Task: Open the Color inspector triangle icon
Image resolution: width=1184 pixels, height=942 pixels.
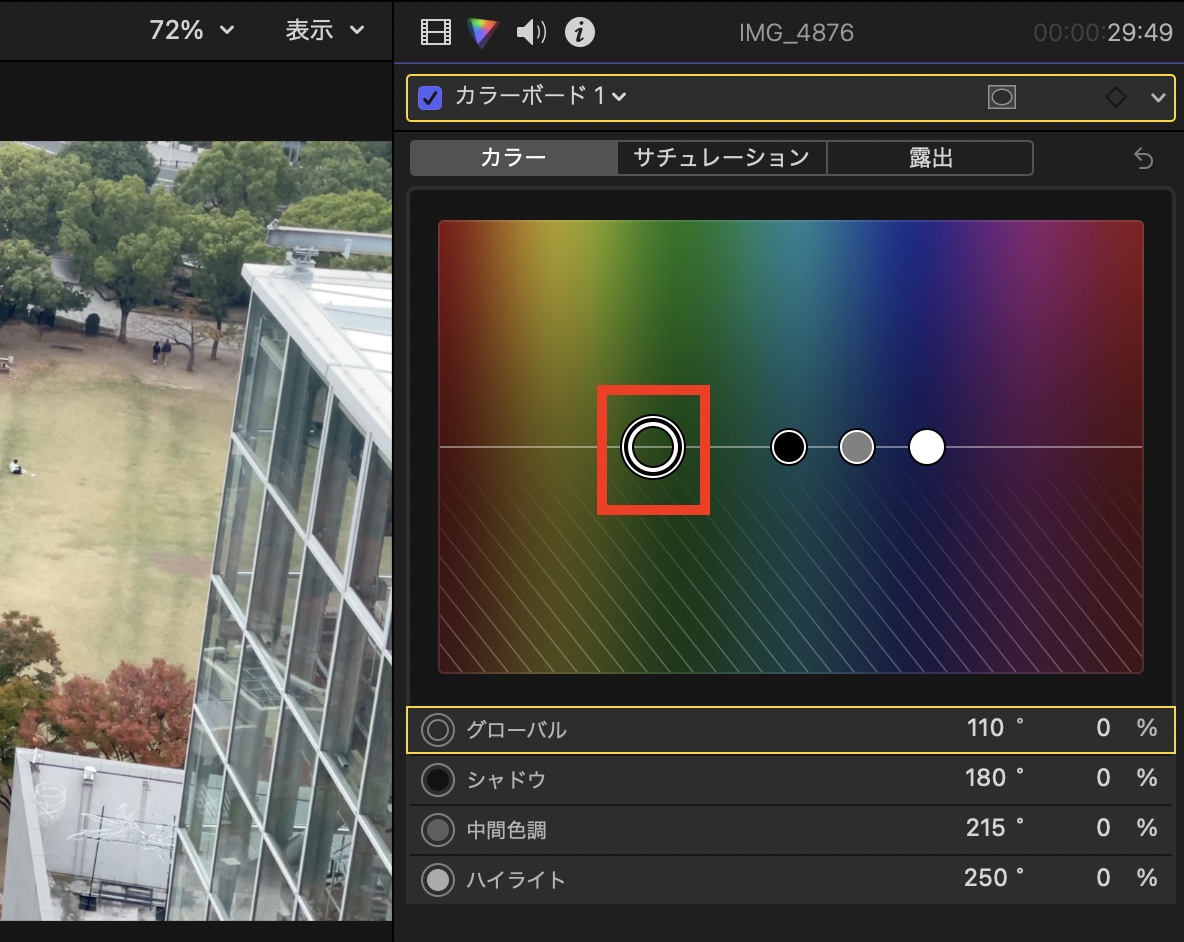Action: 483,32
